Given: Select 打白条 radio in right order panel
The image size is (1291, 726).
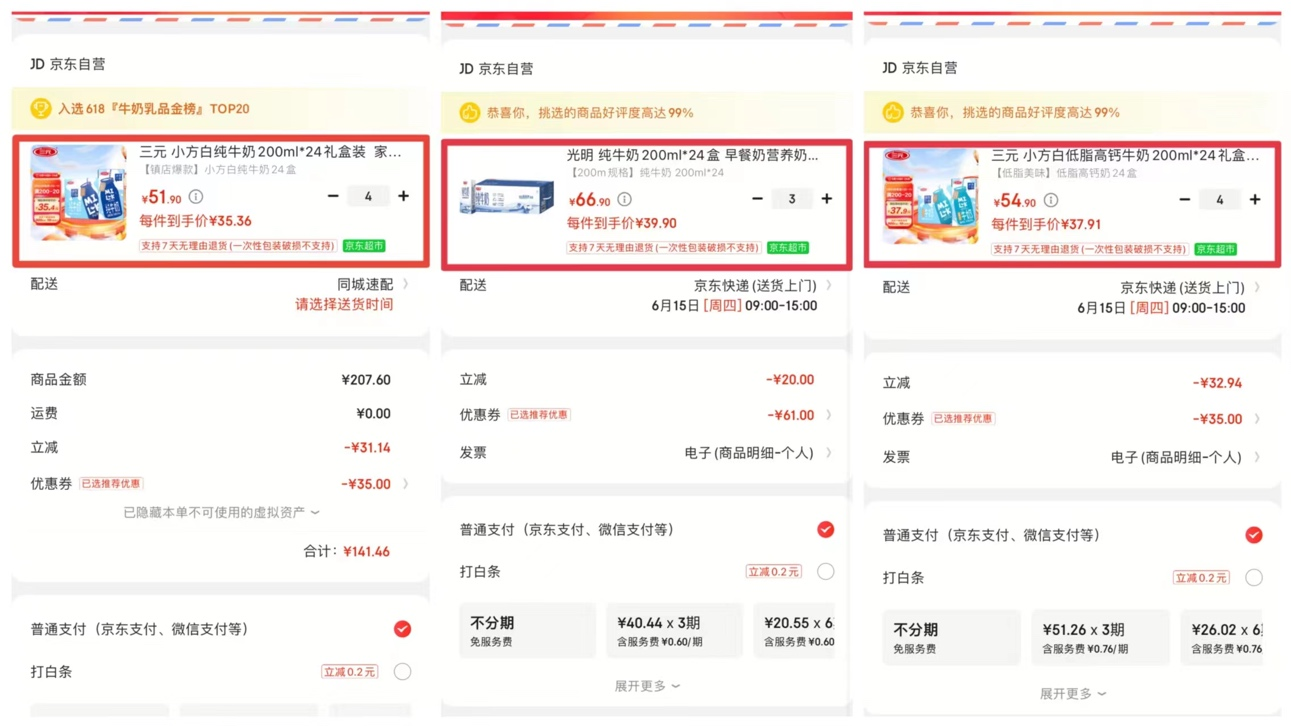Looking at the screenshot, I should pos(1253,578).
